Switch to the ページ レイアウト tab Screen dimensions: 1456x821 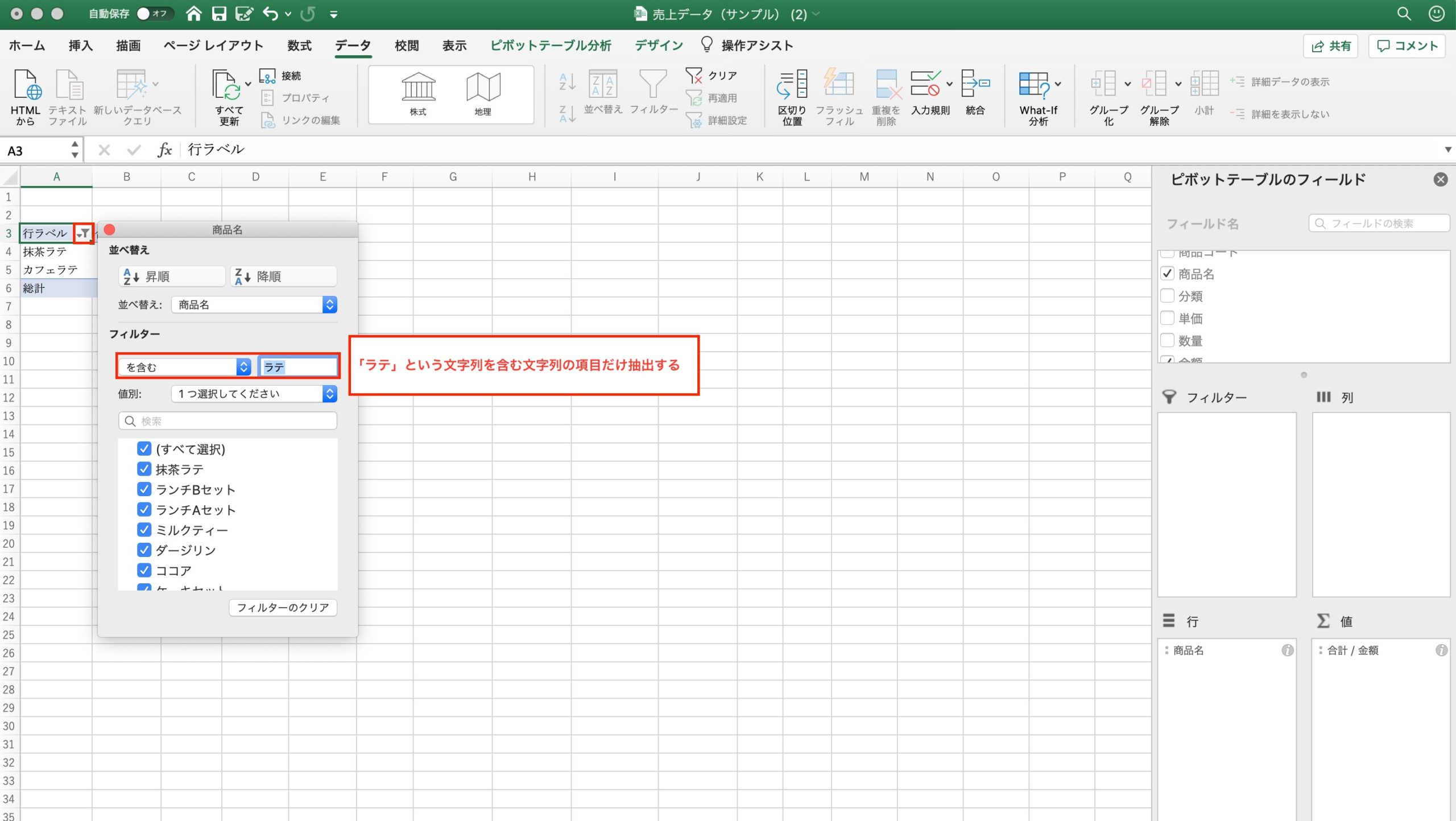pyautogui.click(x=213, y=46)
